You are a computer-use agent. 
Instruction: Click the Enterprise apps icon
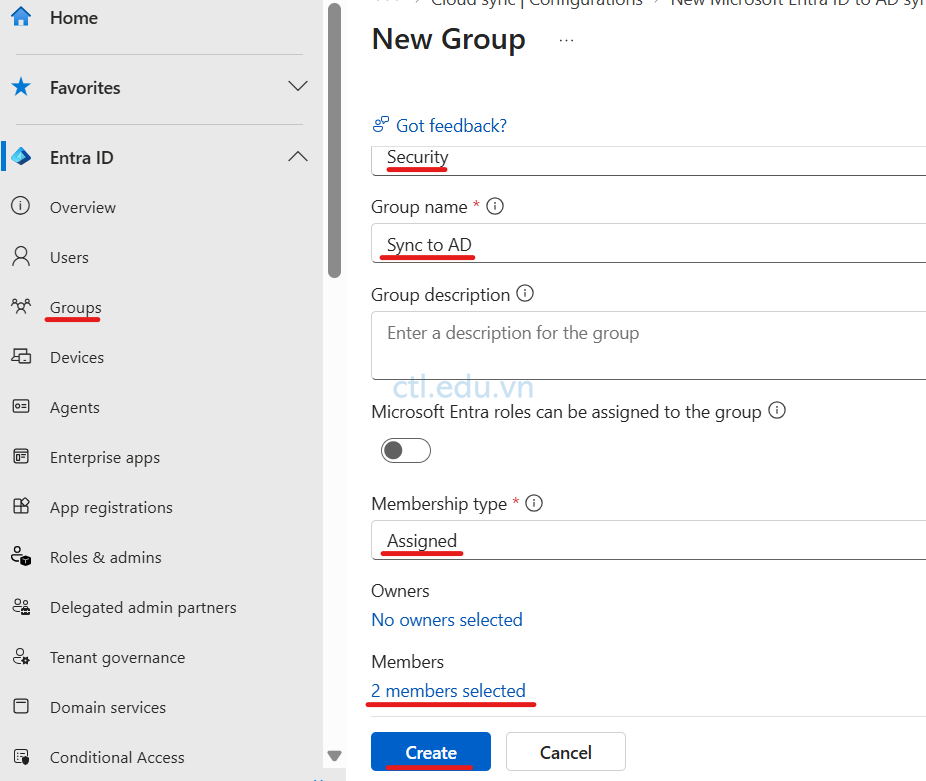[21, 457]
